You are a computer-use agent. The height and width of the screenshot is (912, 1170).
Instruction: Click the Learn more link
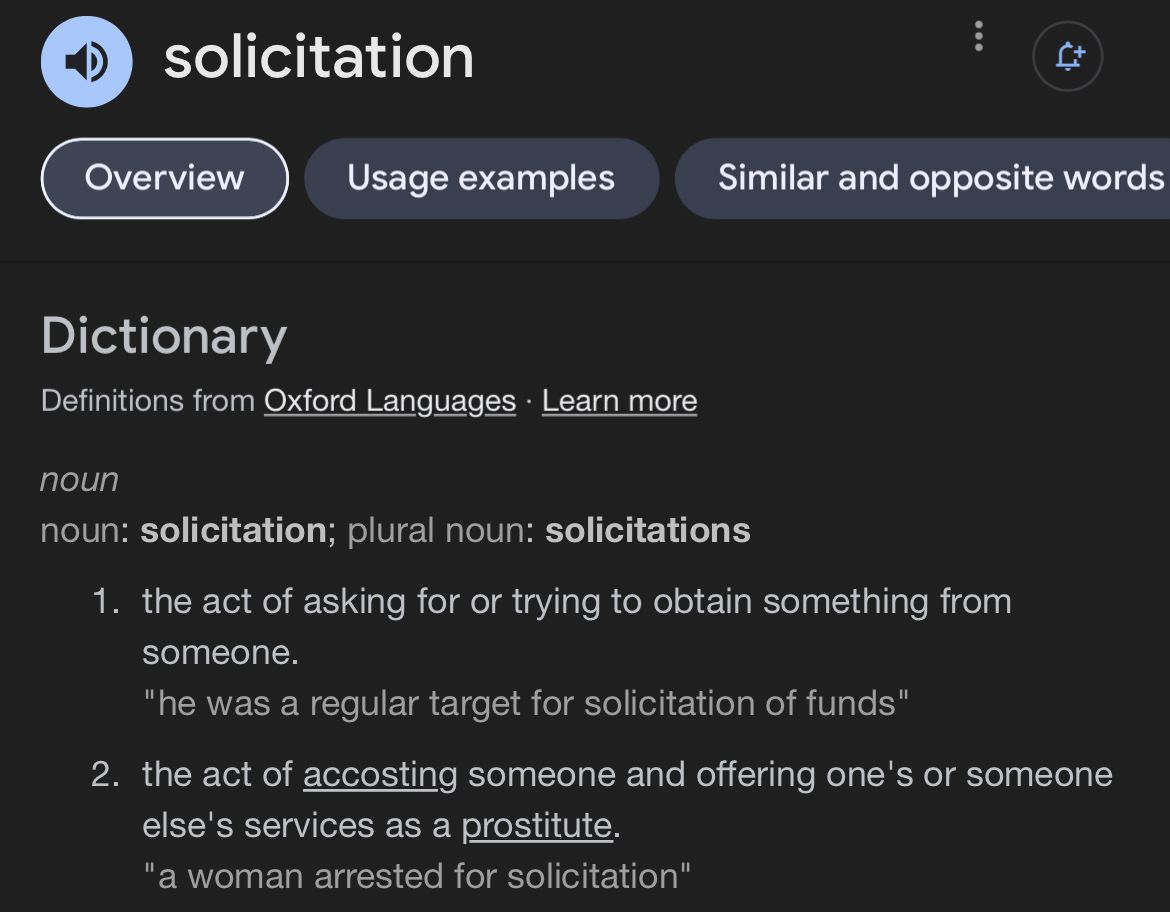[619, 401]
